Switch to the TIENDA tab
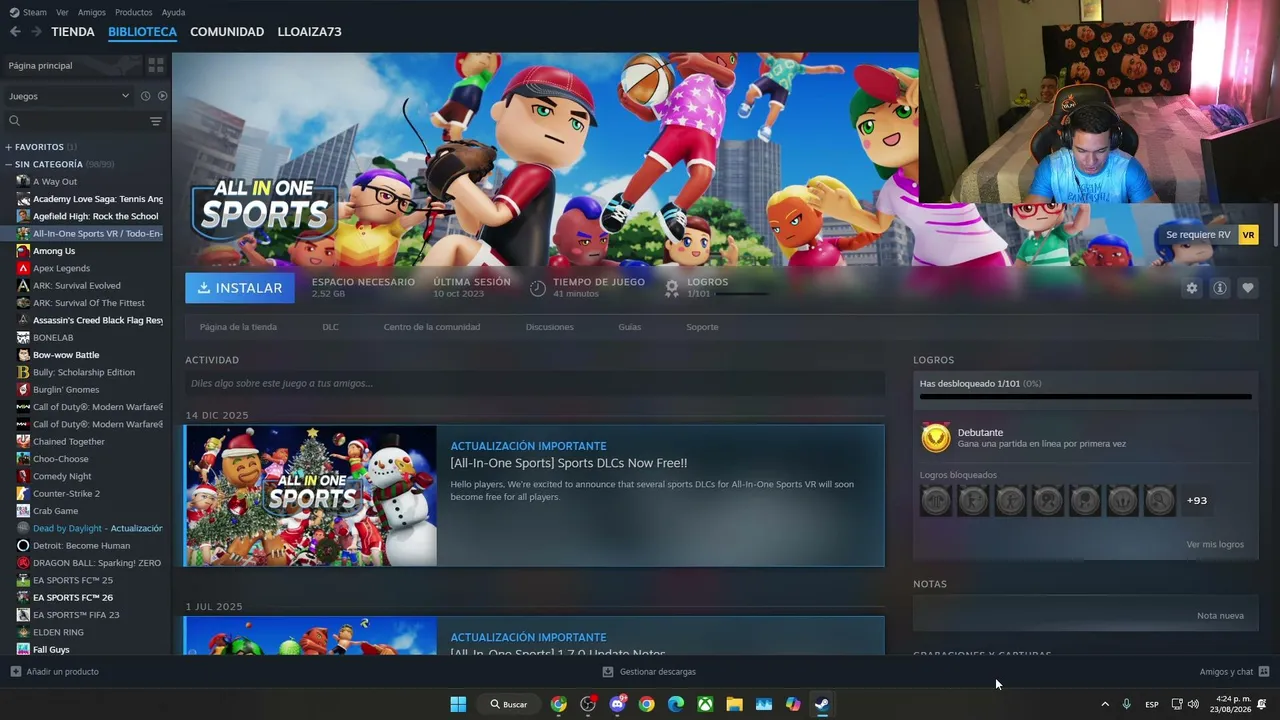 click(73, 32)
